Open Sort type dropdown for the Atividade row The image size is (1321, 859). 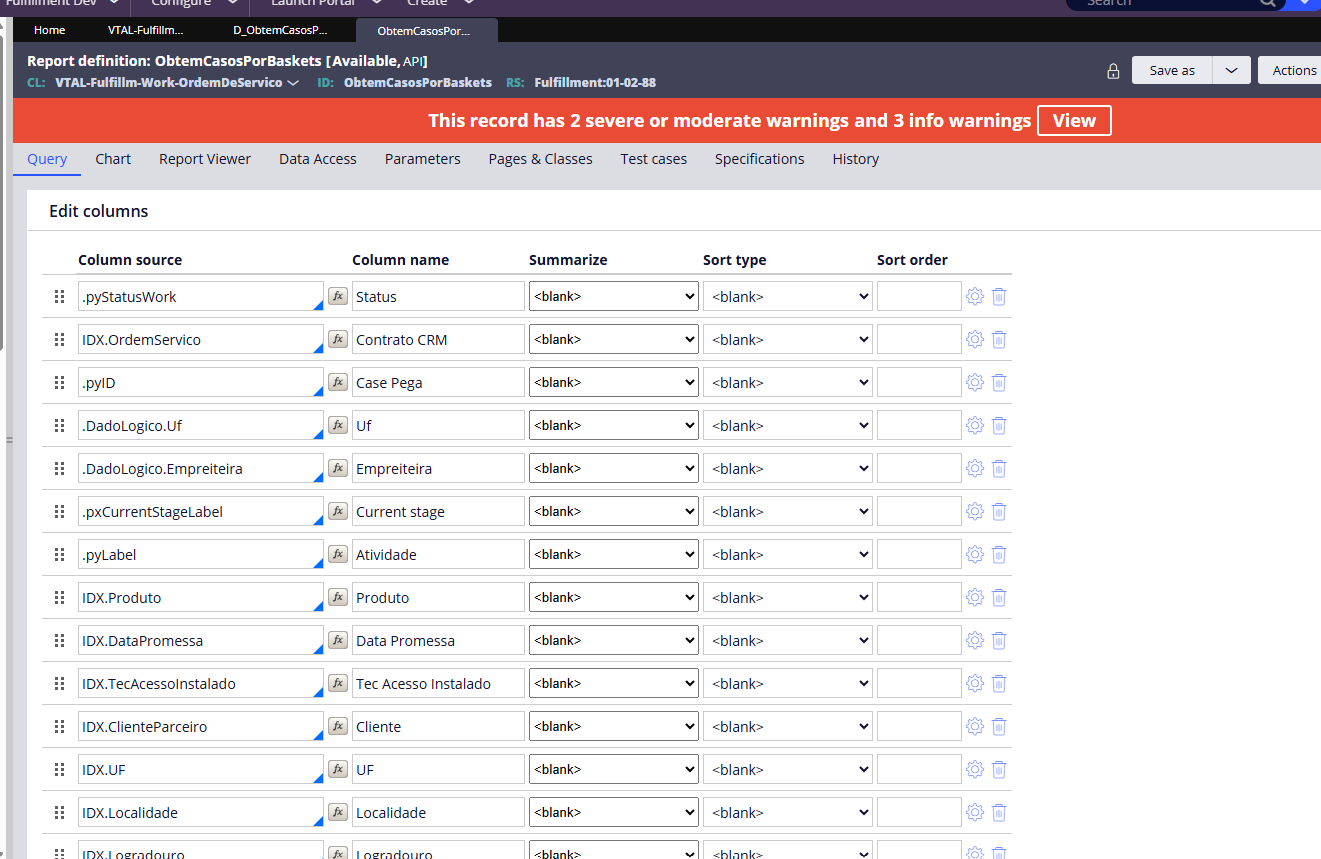(x=787, y=554)
